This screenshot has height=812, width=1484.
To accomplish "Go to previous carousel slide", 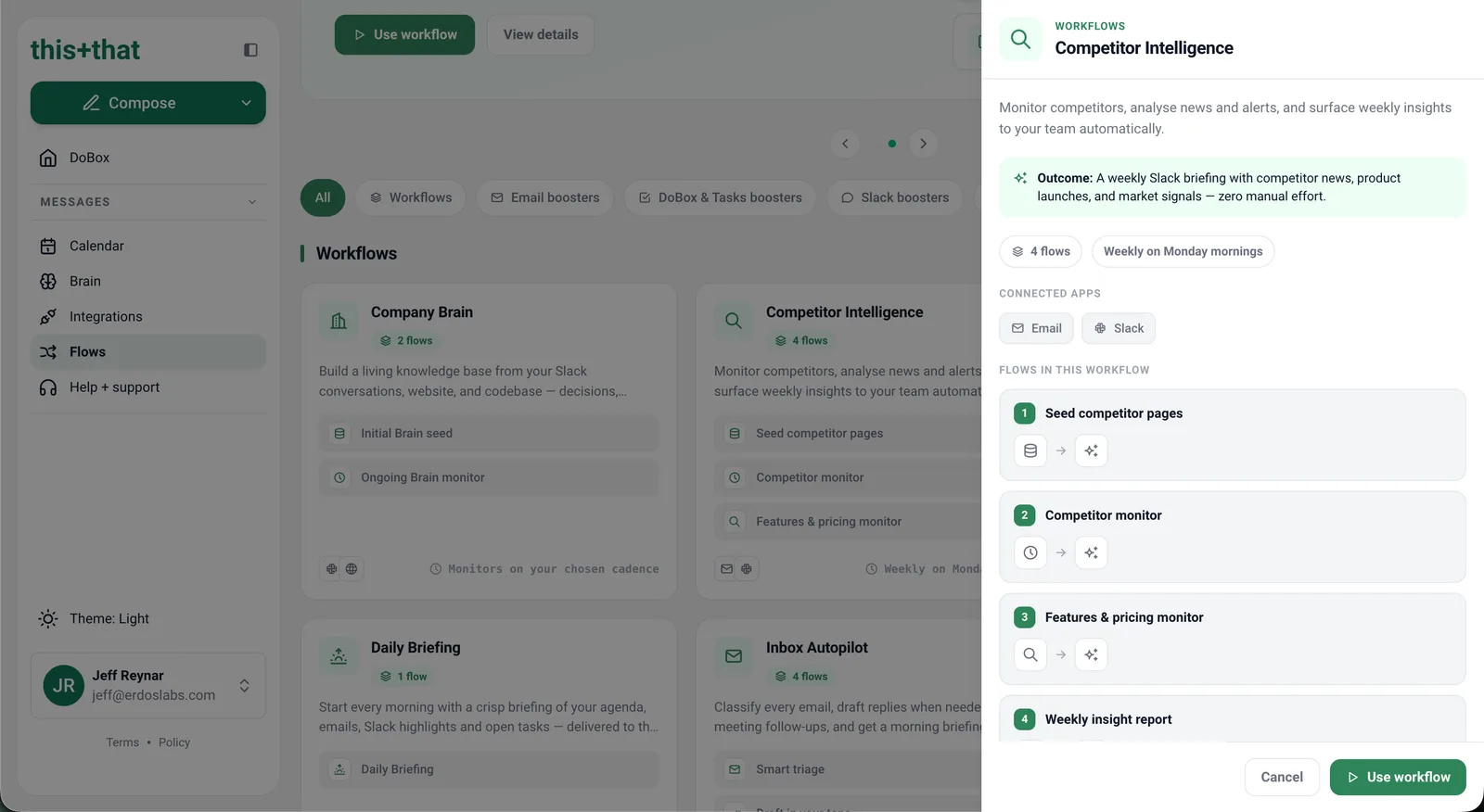I will [x=845, y=144].
